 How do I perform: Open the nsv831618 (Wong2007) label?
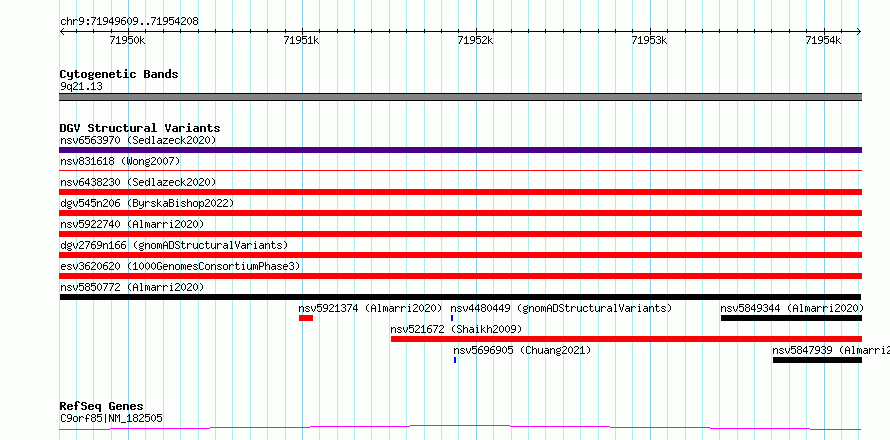click(120, 161)
